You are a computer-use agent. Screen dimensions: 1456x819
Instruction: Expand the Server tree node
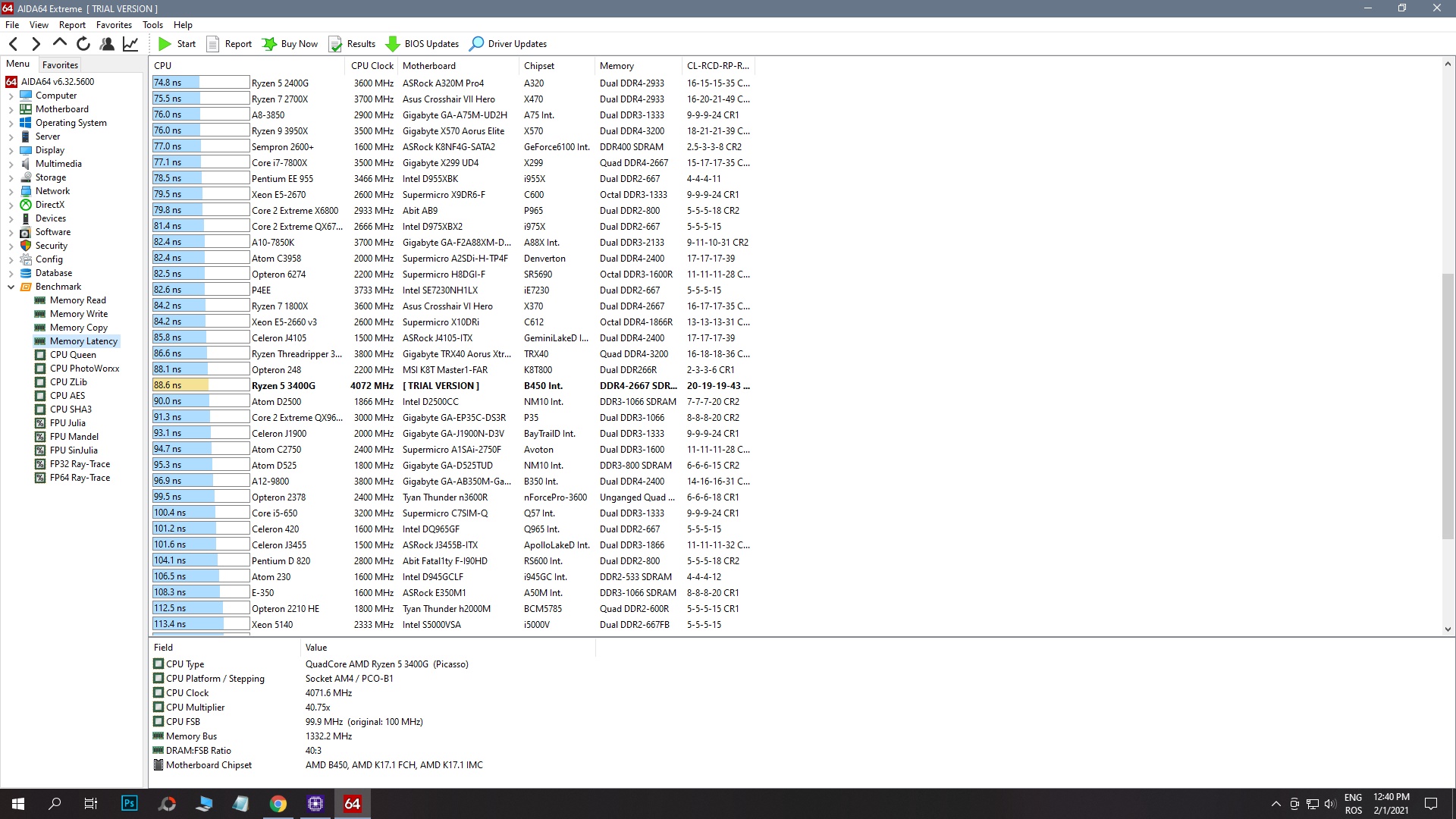pos(11,137)
